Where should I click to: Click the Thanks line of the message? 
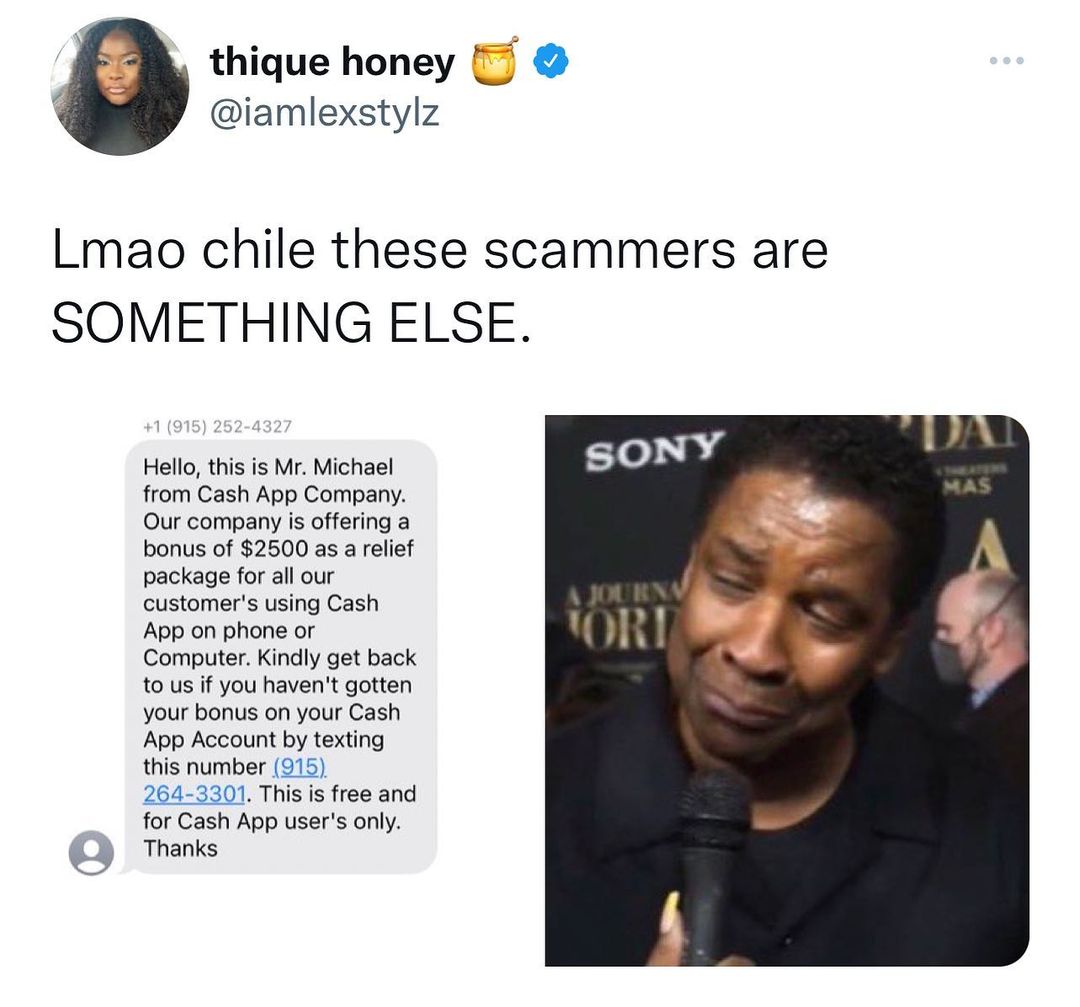point(180,849)
